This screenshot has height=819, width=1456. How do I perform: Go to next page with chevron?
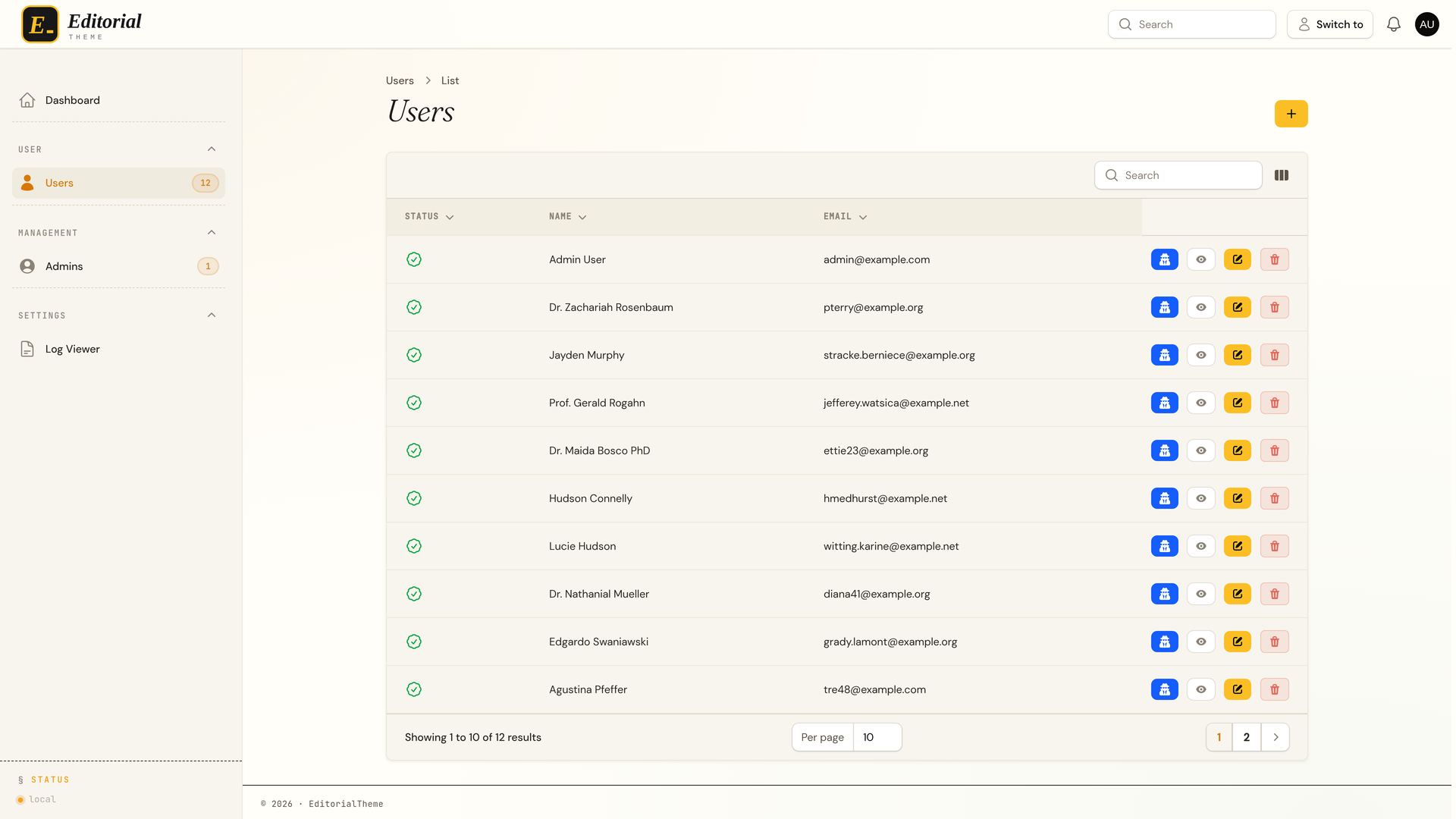[1276, 737]
